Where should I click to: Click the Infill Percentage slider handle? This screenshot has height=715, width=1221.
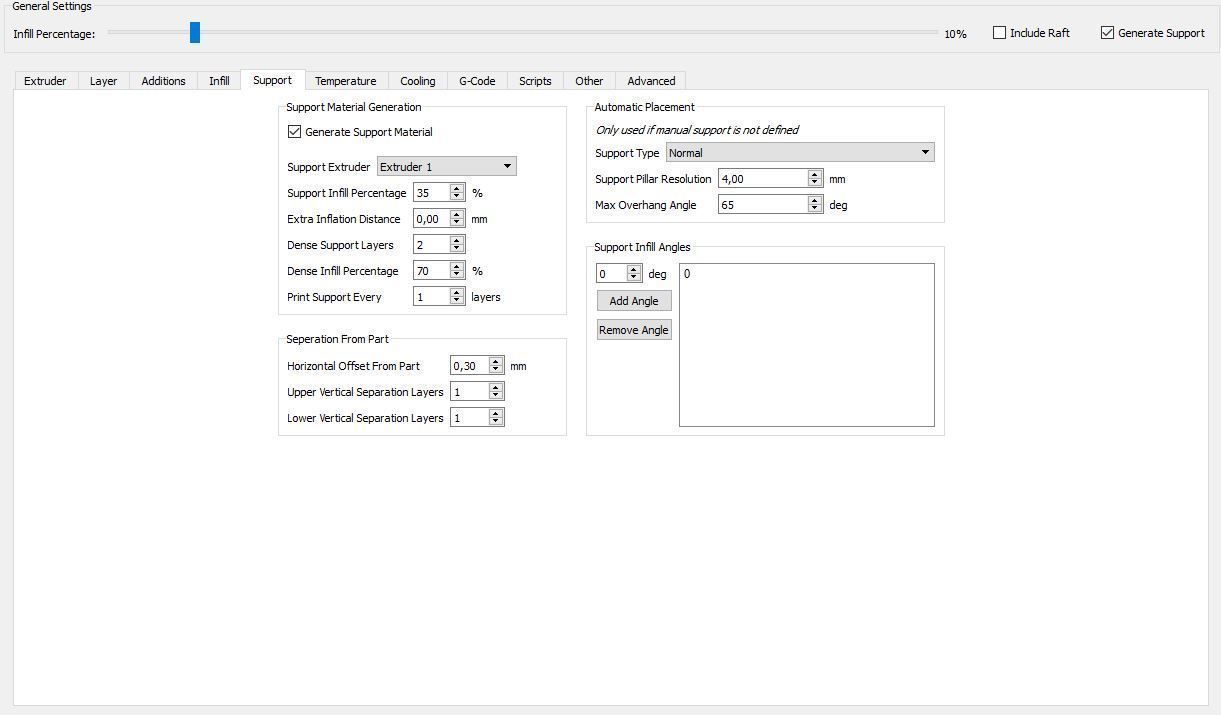click(195, 33)
